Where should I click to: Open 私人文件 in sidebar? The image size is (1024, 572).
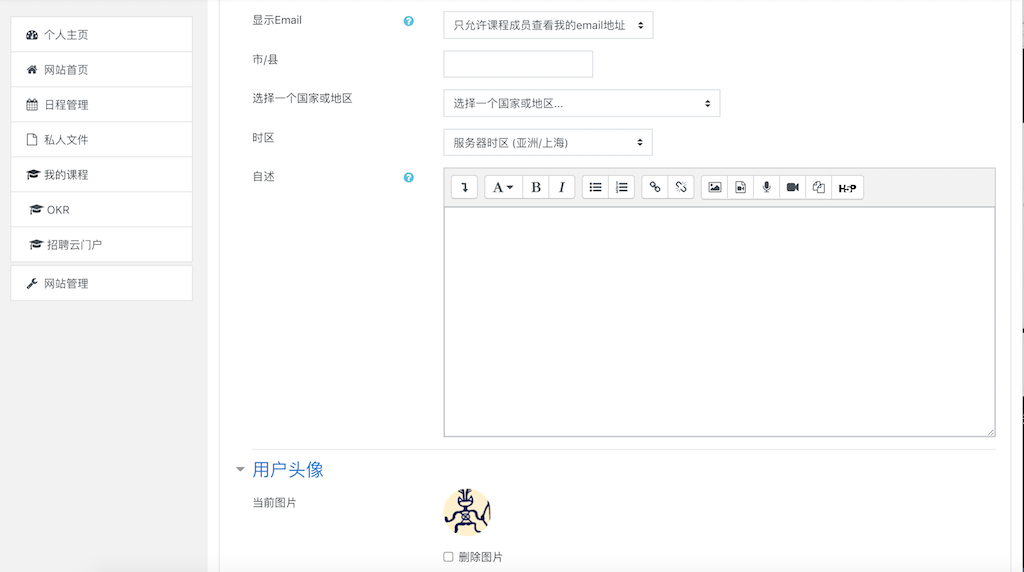[x=101, y=139]
